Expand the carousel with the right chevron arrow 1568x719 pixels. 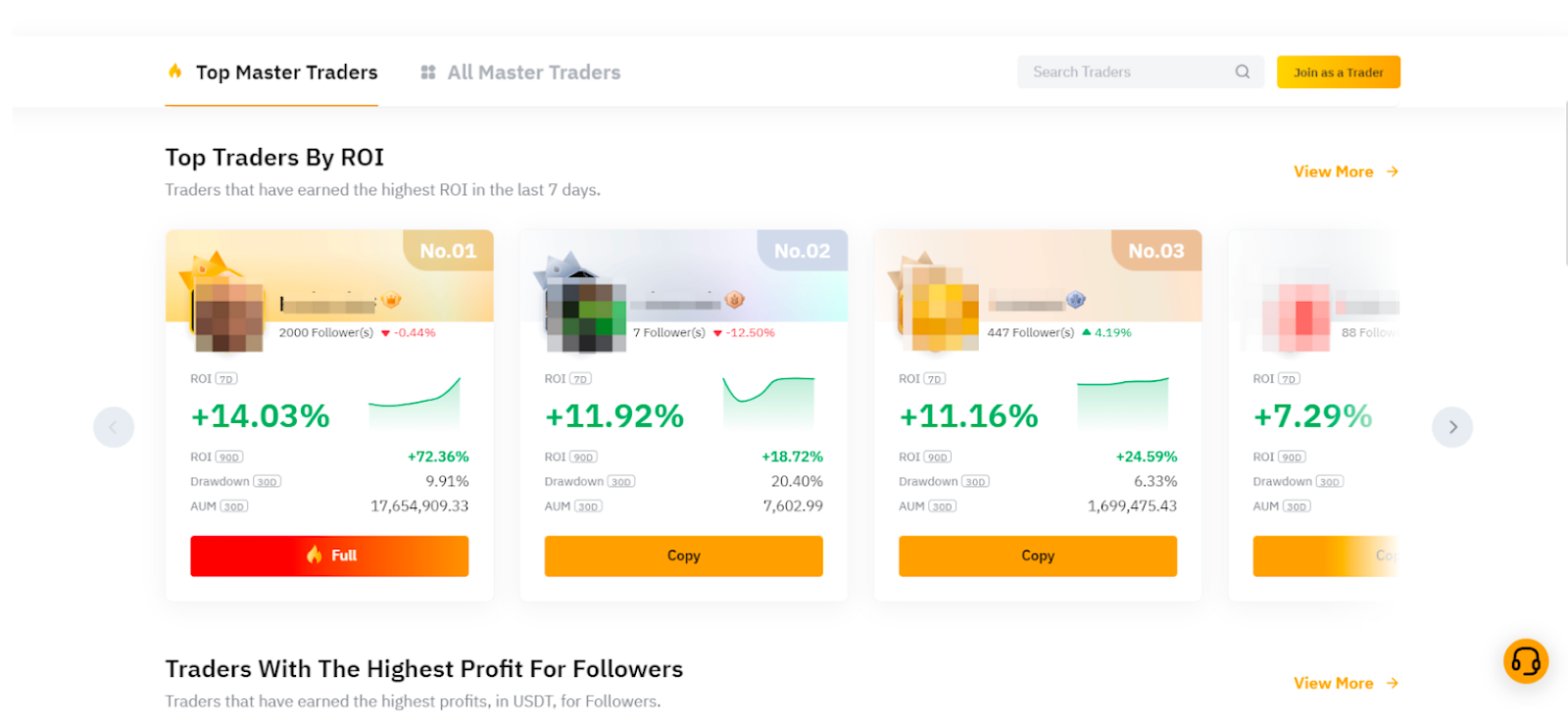(x=1451, y=427)
